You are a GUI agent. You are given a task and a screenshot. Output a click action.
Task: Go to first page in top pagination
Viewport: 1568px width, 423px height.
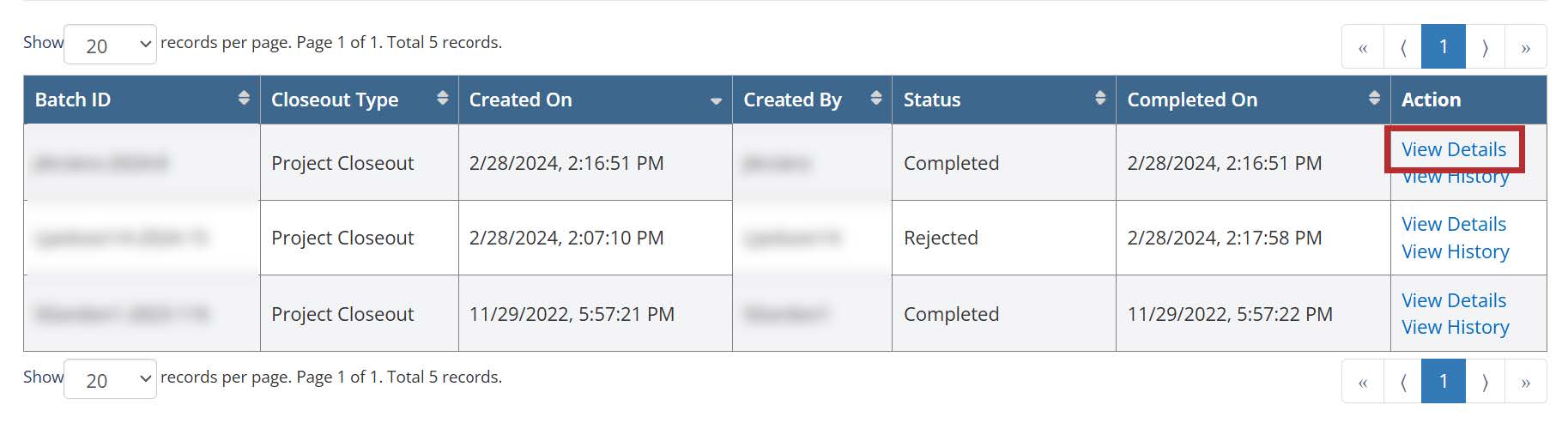pos(1363,47)
